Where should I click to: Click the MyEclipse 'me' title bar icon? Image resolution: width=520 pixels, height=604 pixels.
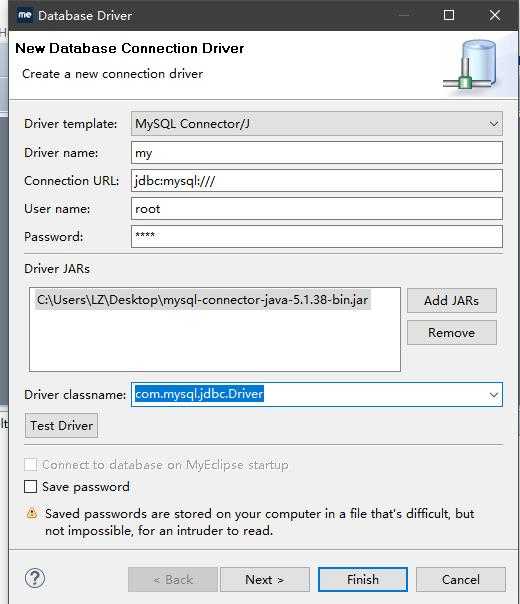[x=25, y=15]
